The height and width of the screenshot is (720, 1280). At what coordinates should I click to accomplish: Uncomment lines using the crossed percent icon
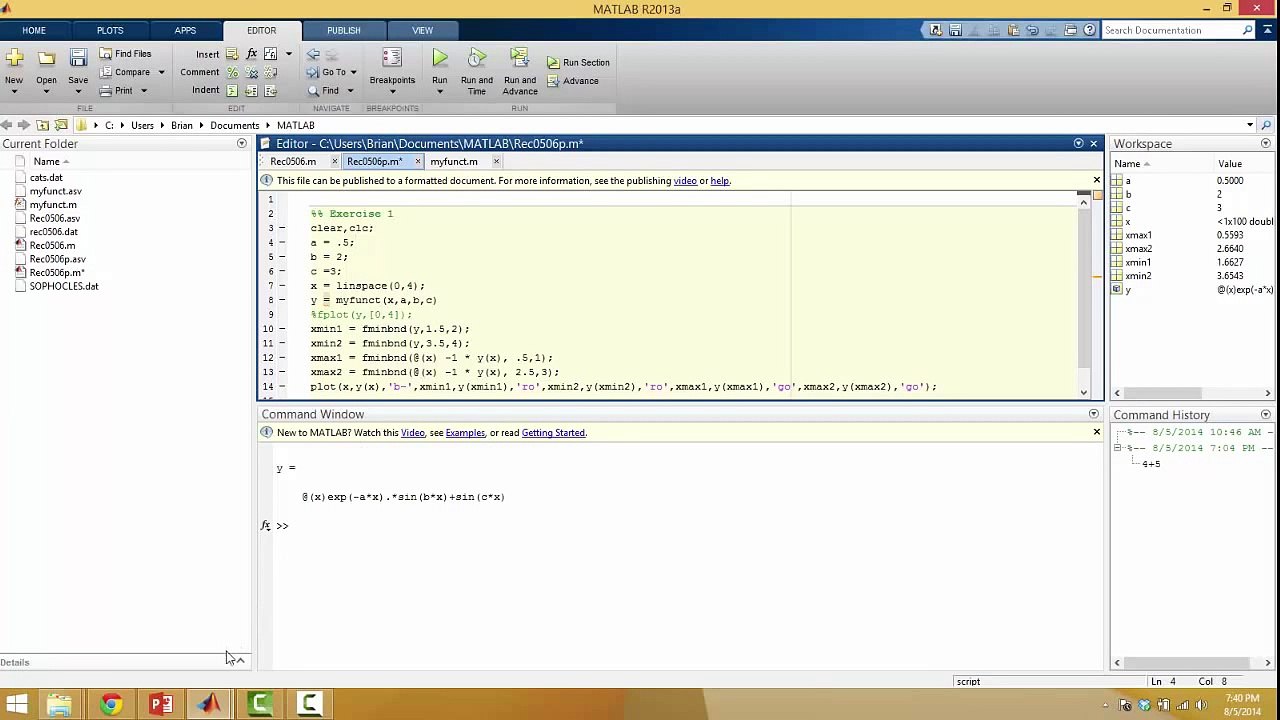(x=251, y=72)
